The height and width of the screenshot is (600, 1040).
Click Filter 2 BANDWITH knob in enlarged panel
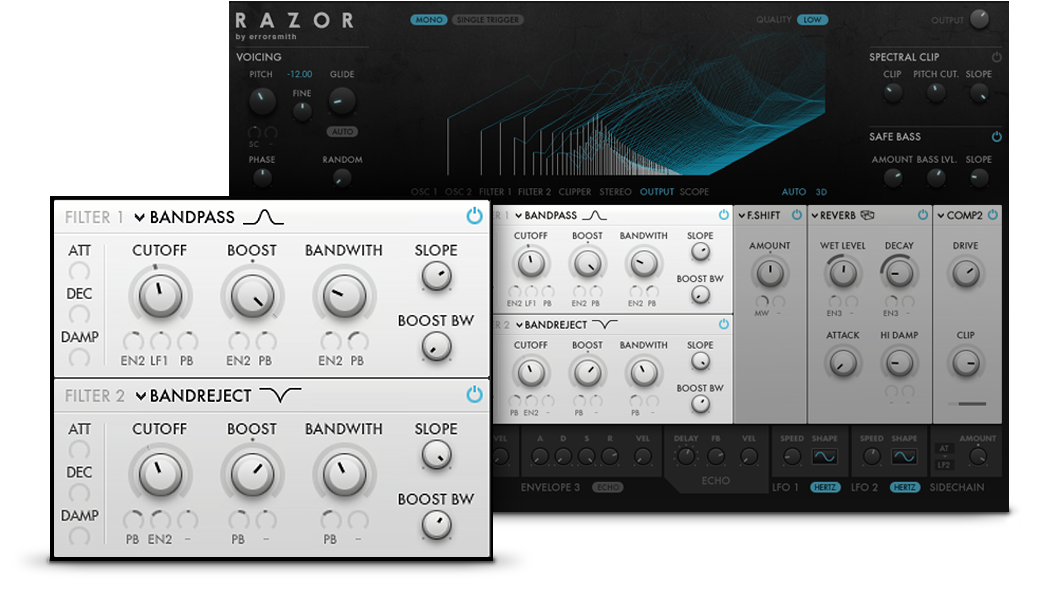344,475
